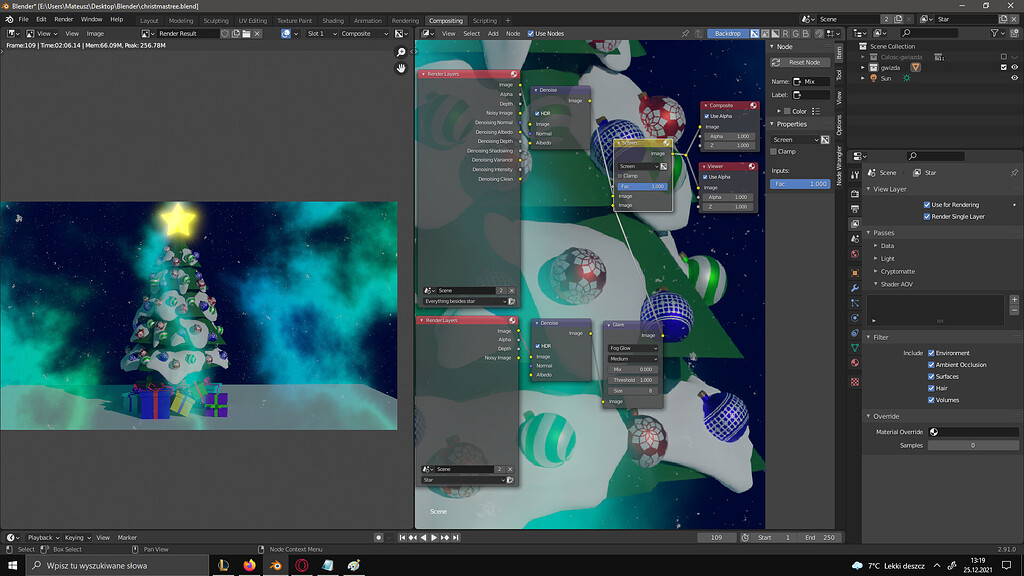Screen dimensions: 1024x576
Task: Open the Render menu
Action: [63, 20]
